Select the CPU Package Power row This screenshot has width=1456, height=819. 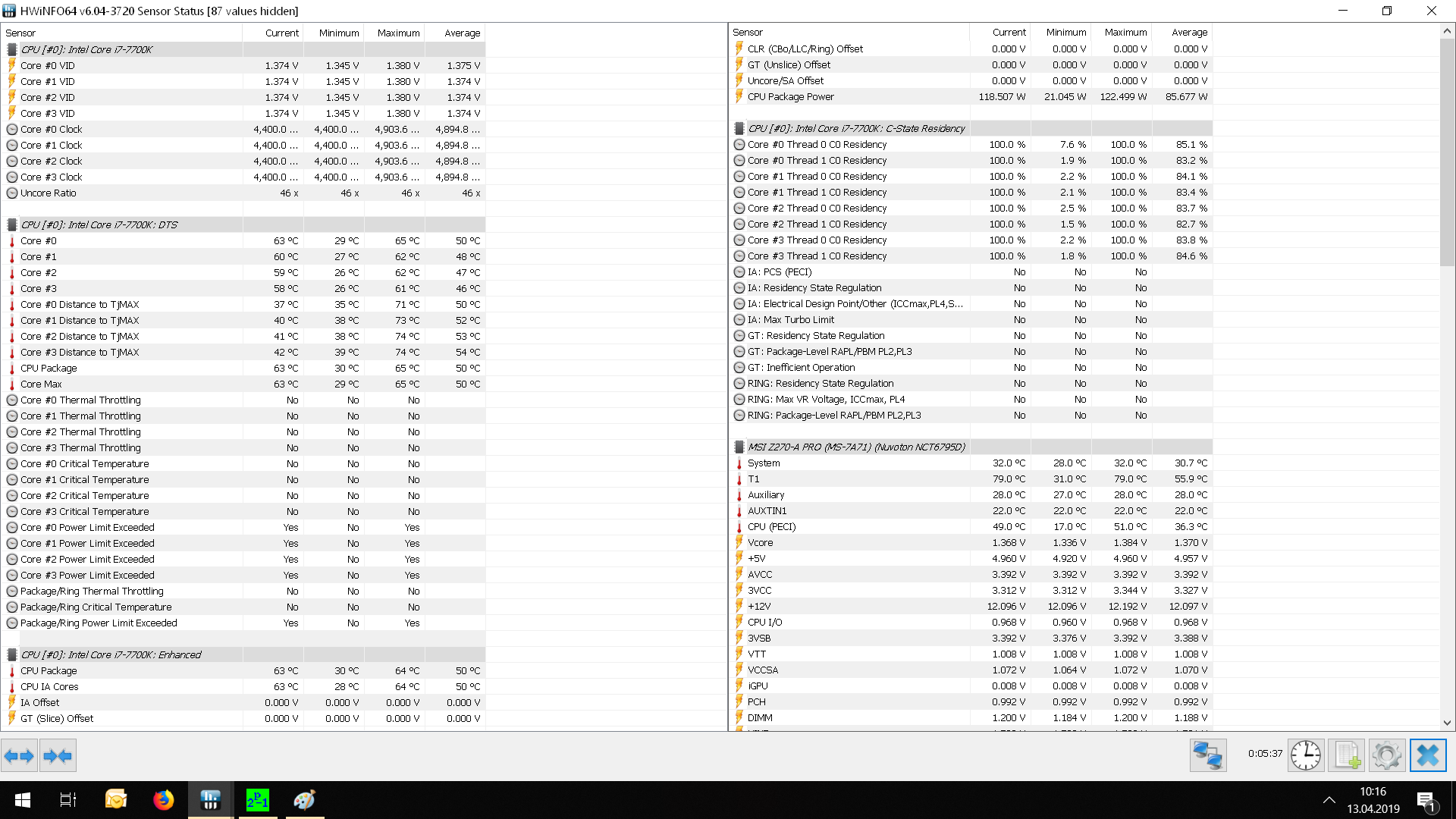coord(790,96)
